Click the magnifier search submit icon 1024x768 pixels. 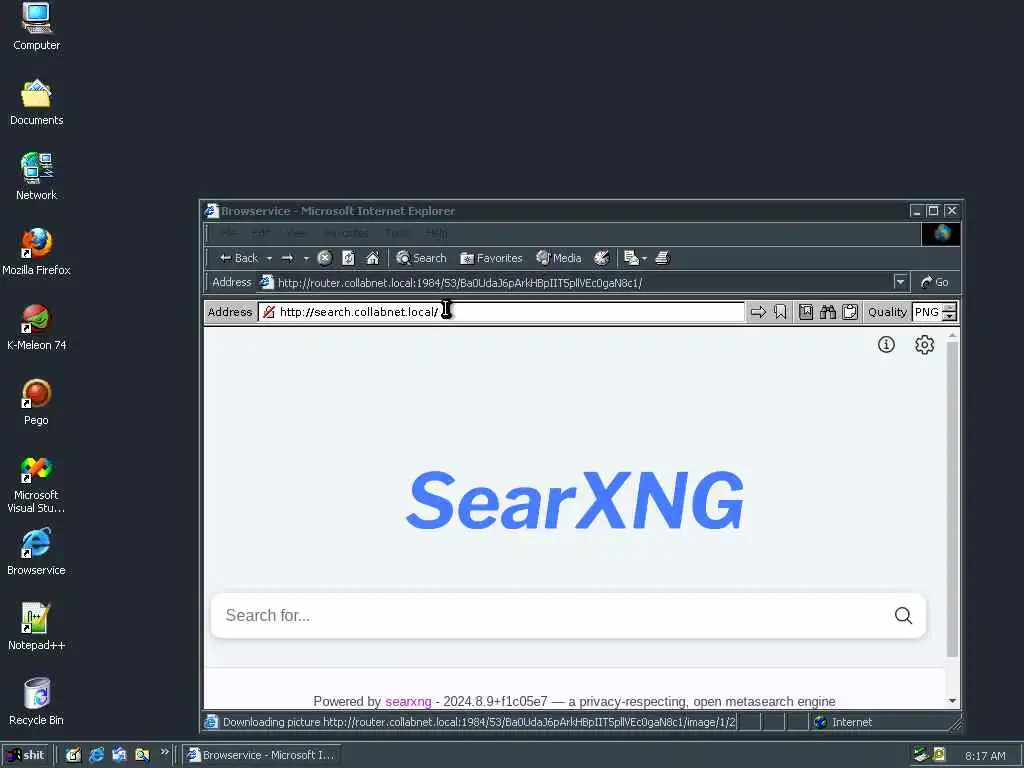pyautogui.click(x=903, y=616)
